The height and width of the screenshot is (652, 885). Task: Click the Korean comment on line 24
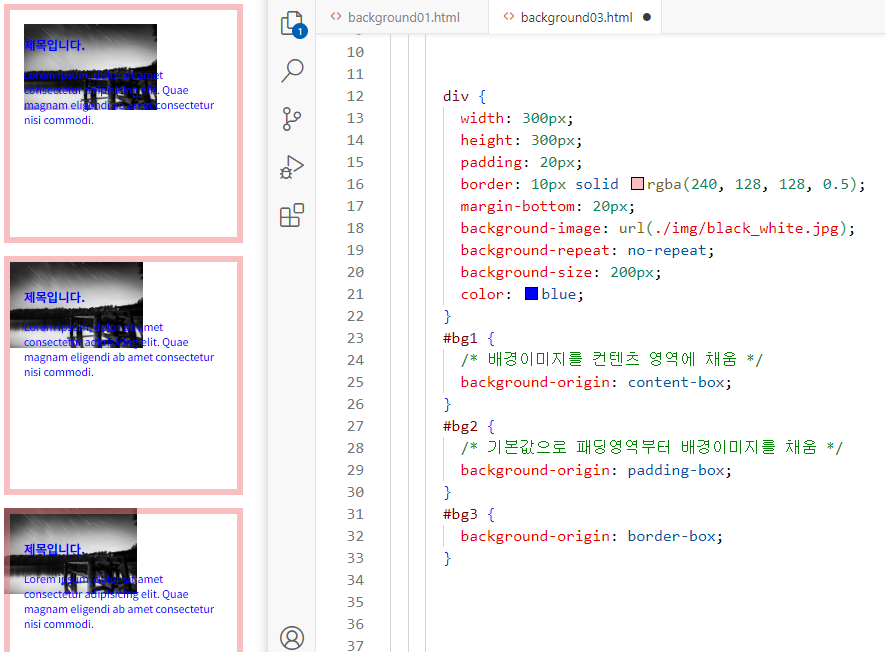click(611, 360)
